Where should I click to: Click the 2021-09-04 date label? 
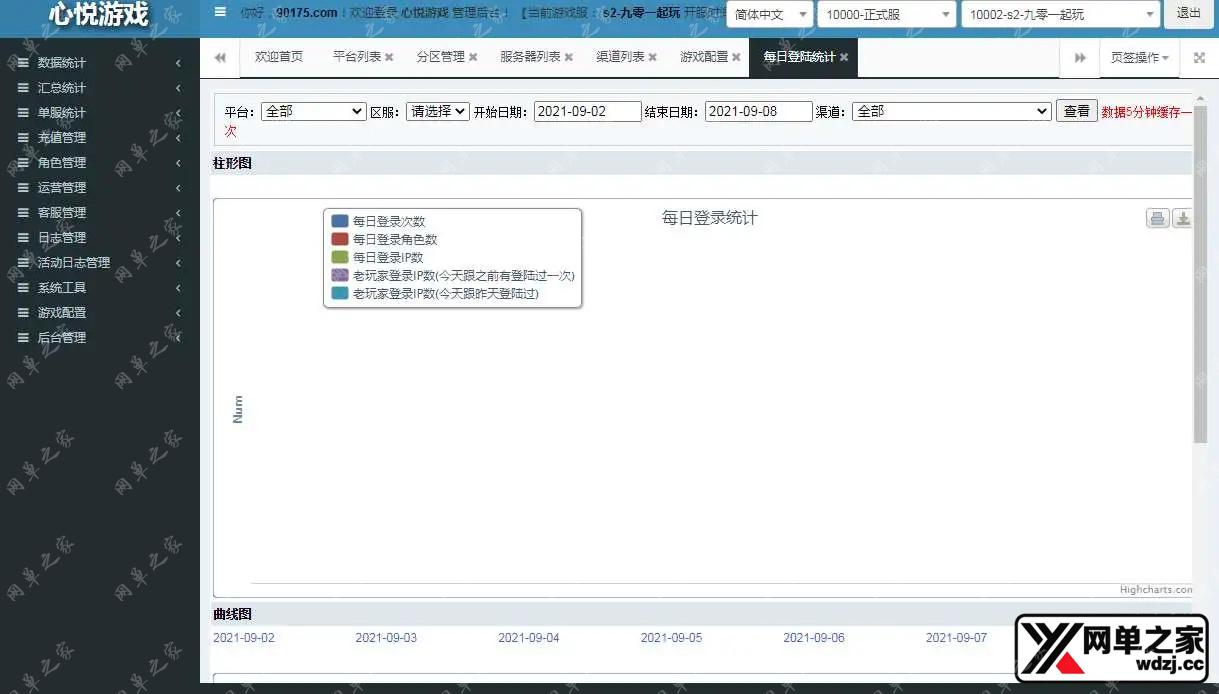click(x=529, y=638)
